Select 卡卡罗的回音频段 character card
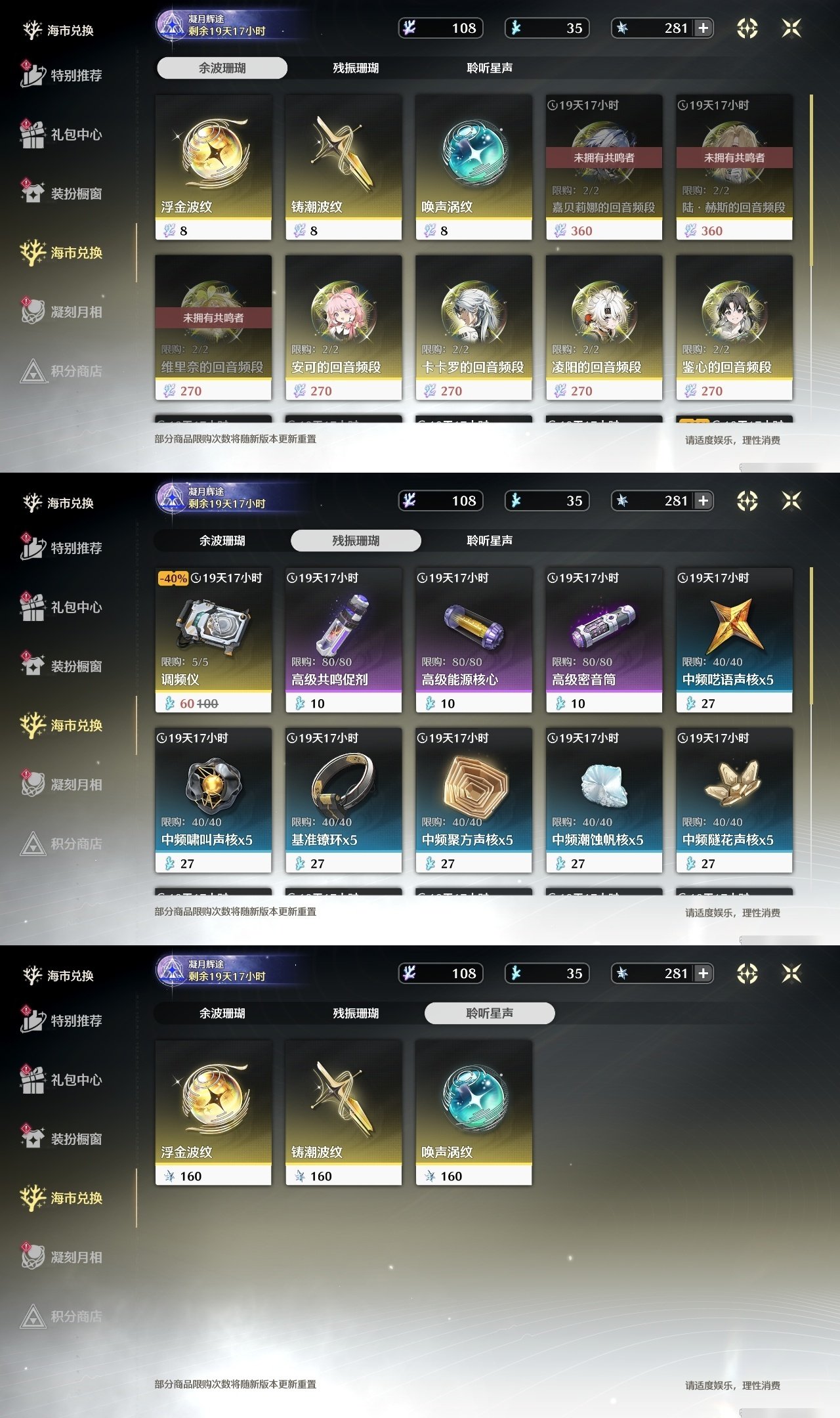The height and width of the screenshot is (1418, 840). (474, 328)
